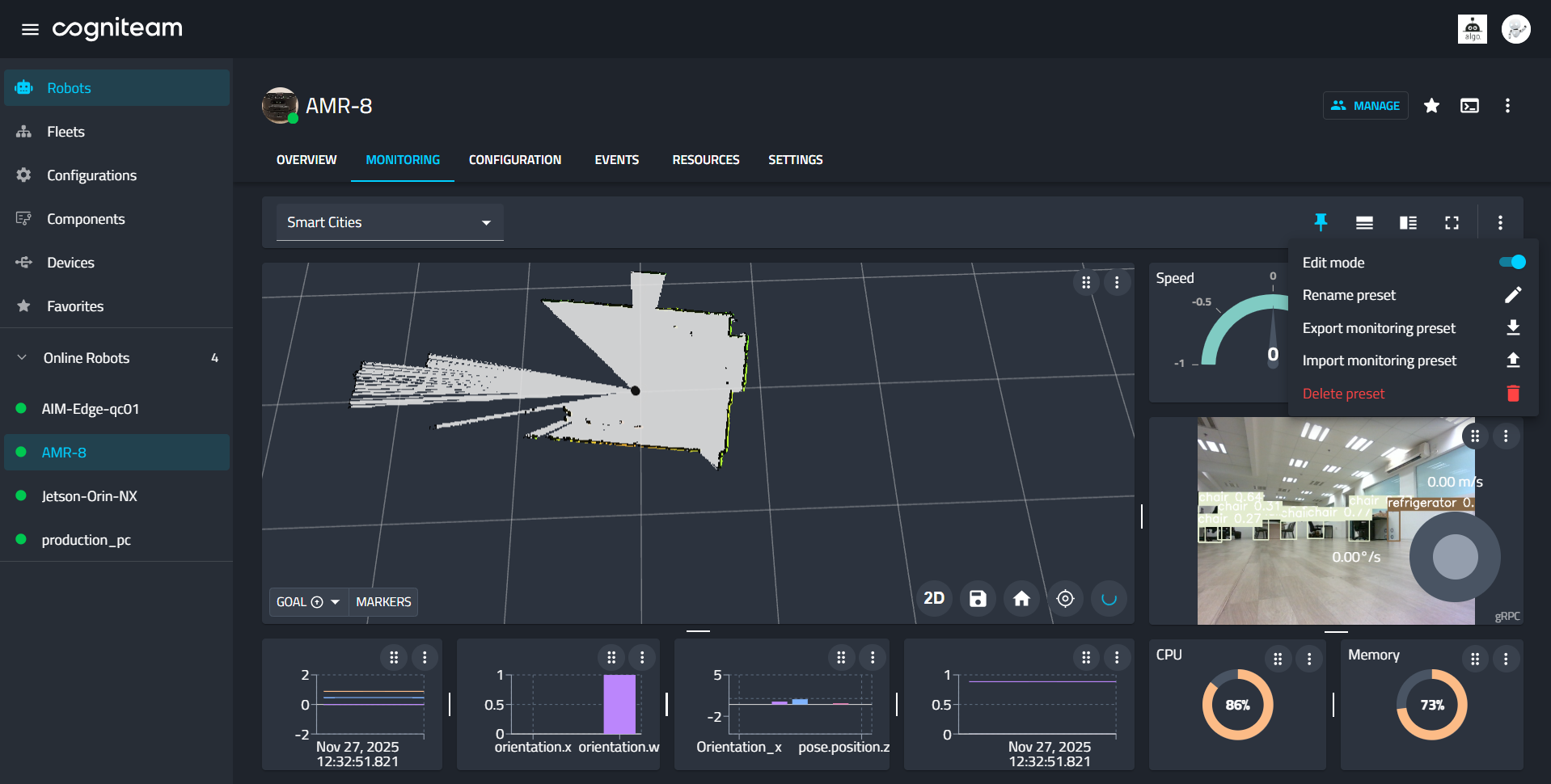This screenshot has height=784, width=1551.
Task: Switch to stacked rows layout icon
Action: [1364, 222]
